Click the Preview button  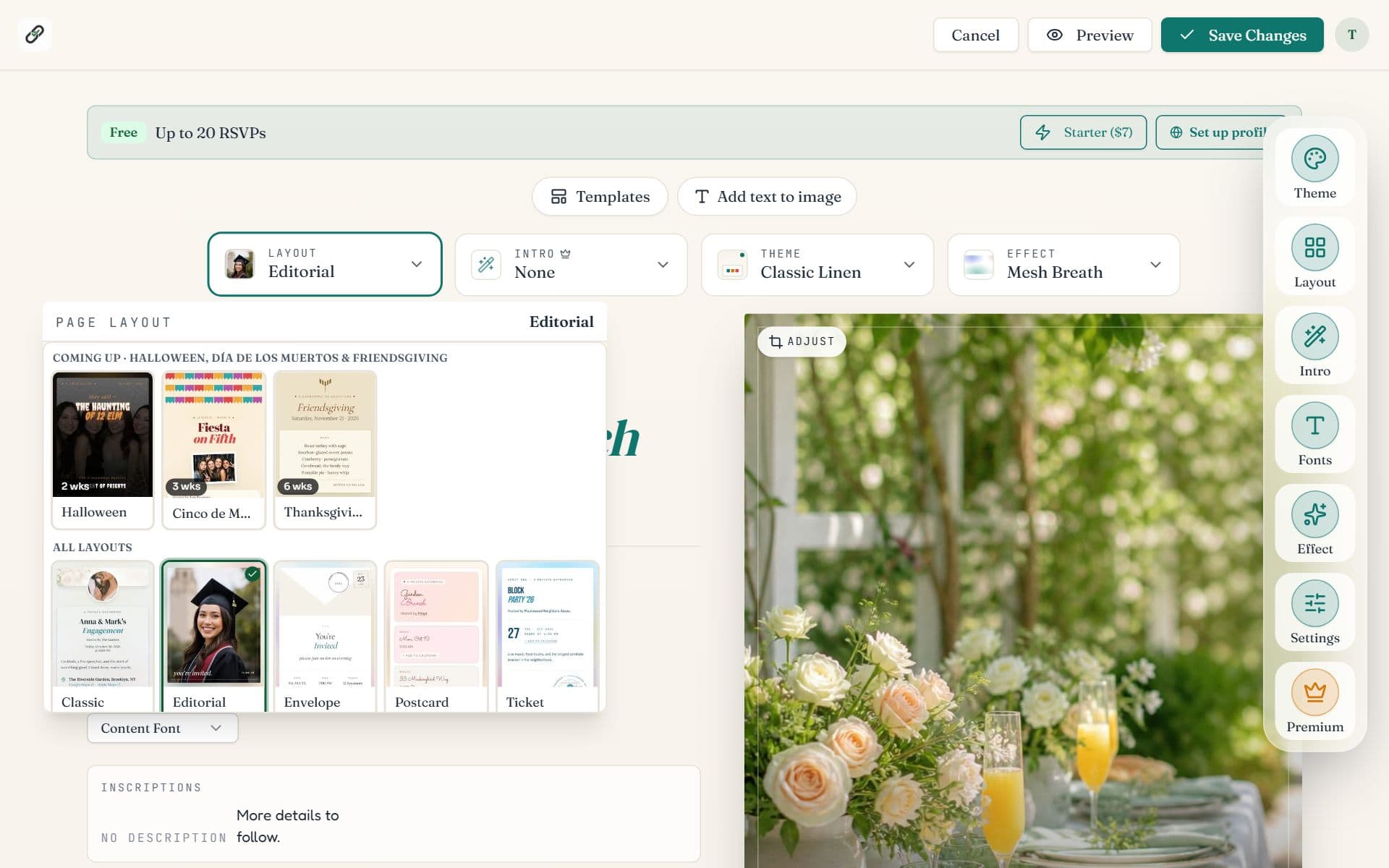1089,35
